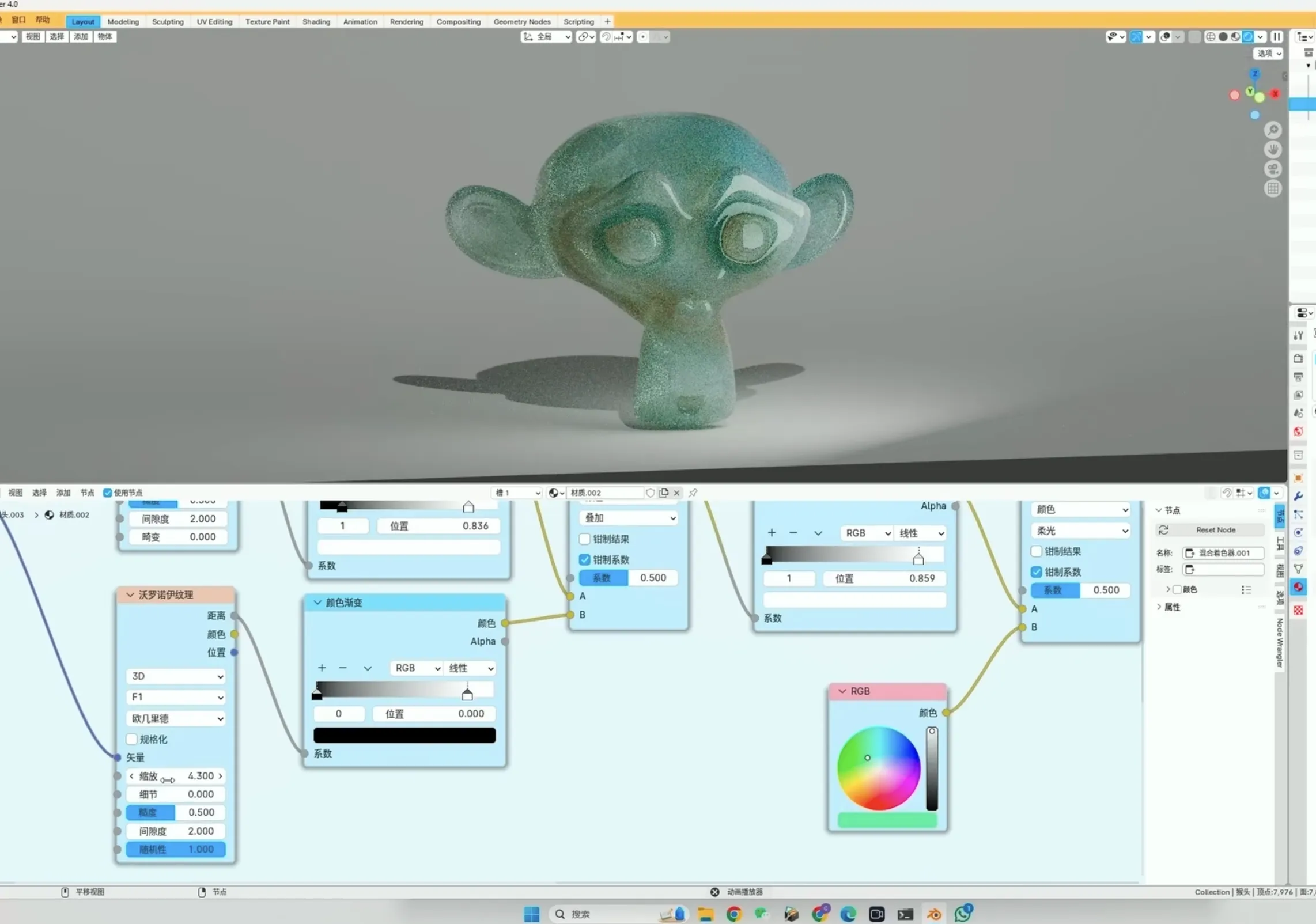Open the RGB interpolation dropdown on 颜色渐变 node
The height and width of the screenshot is (924, 1316).
point(415,668)
